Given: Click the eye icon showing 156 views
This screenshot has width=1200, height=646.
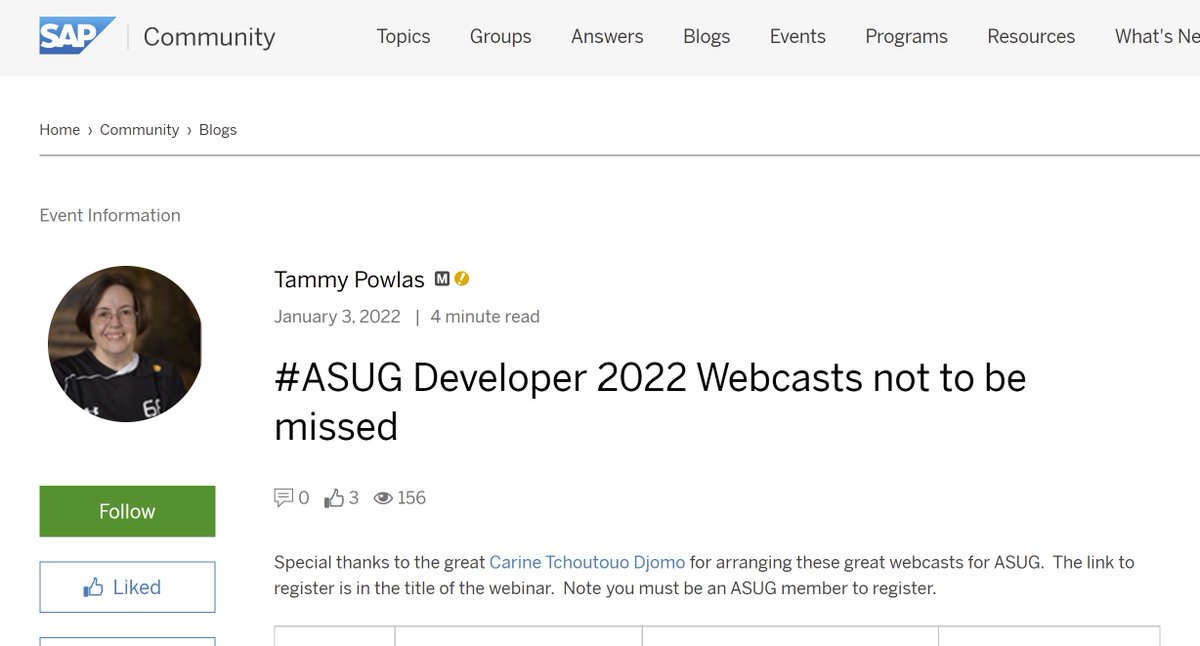Looking at the screenshot, I should pos(384,497).
